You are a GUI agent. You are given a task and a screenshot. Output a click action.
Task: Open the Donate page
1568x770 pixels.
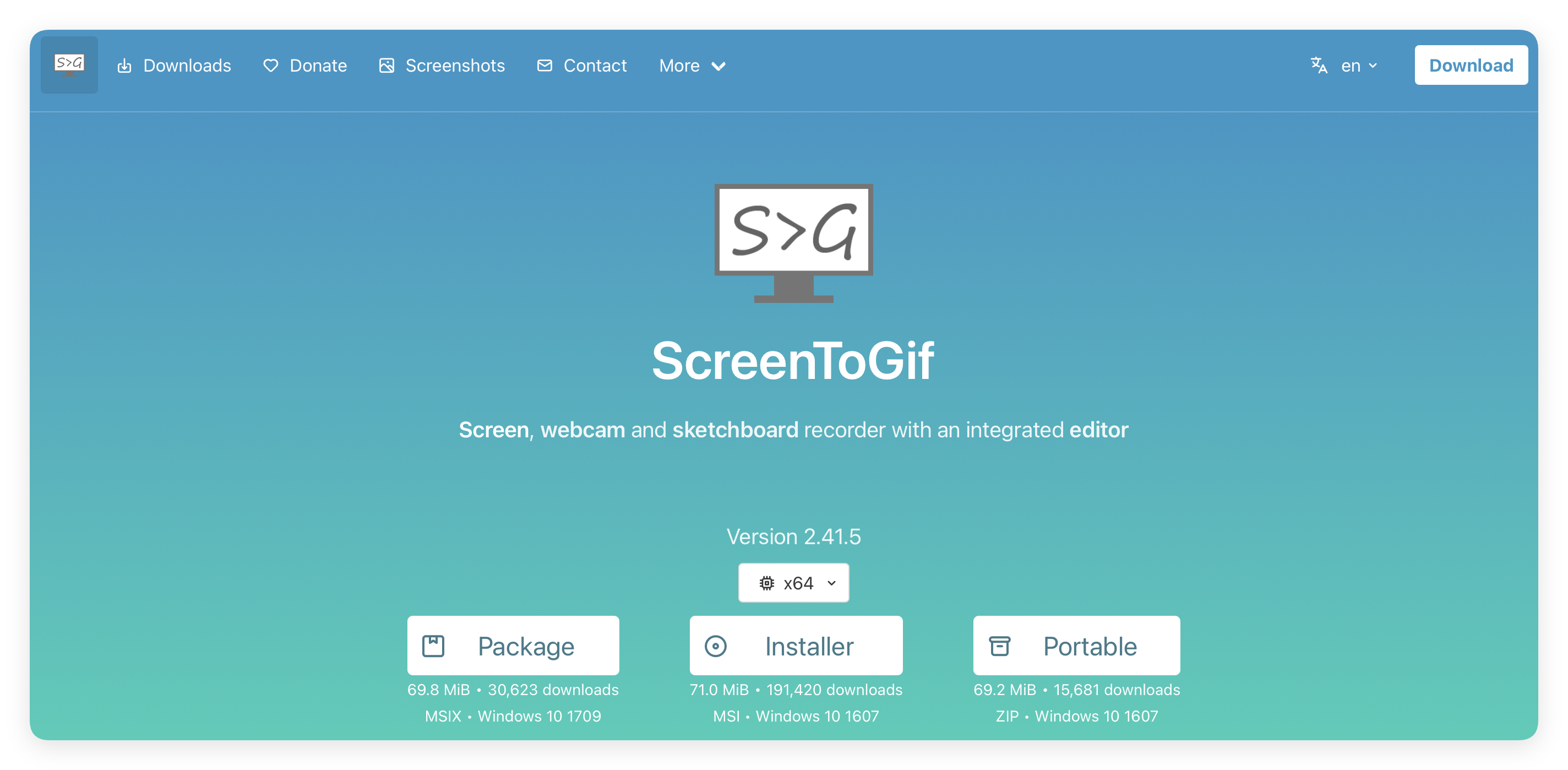pyautogui.click(x=318, y=66)
